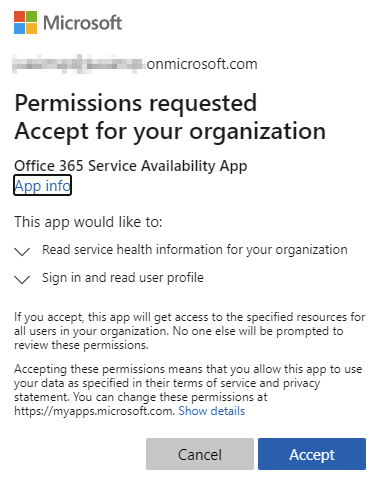Accept the requested permissions
This screenshot has width=388, height=481.
pos(312,454)
